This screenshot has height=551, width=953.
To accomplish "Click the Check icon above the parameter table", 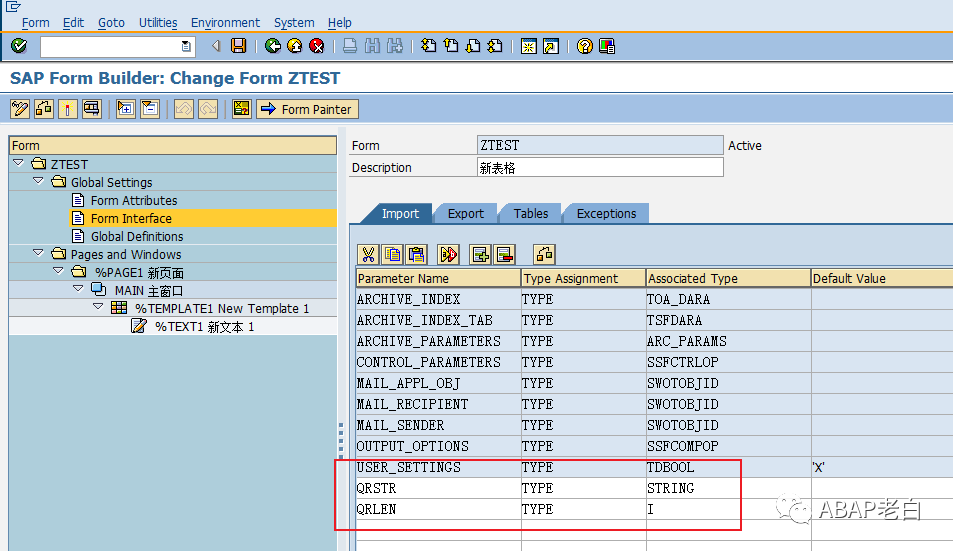I will [544, 255].
